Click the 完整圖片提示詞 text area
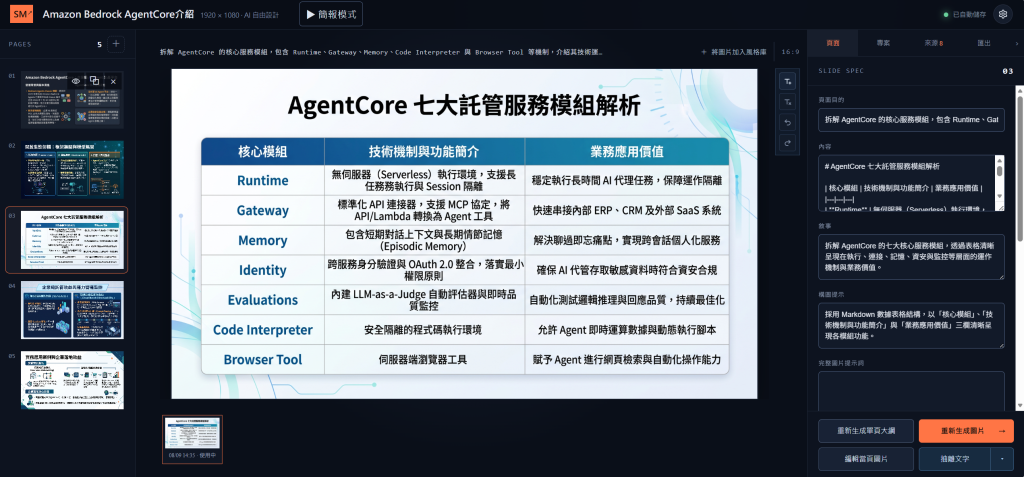This screenshot has height=477, width=1024. (911, 391)
